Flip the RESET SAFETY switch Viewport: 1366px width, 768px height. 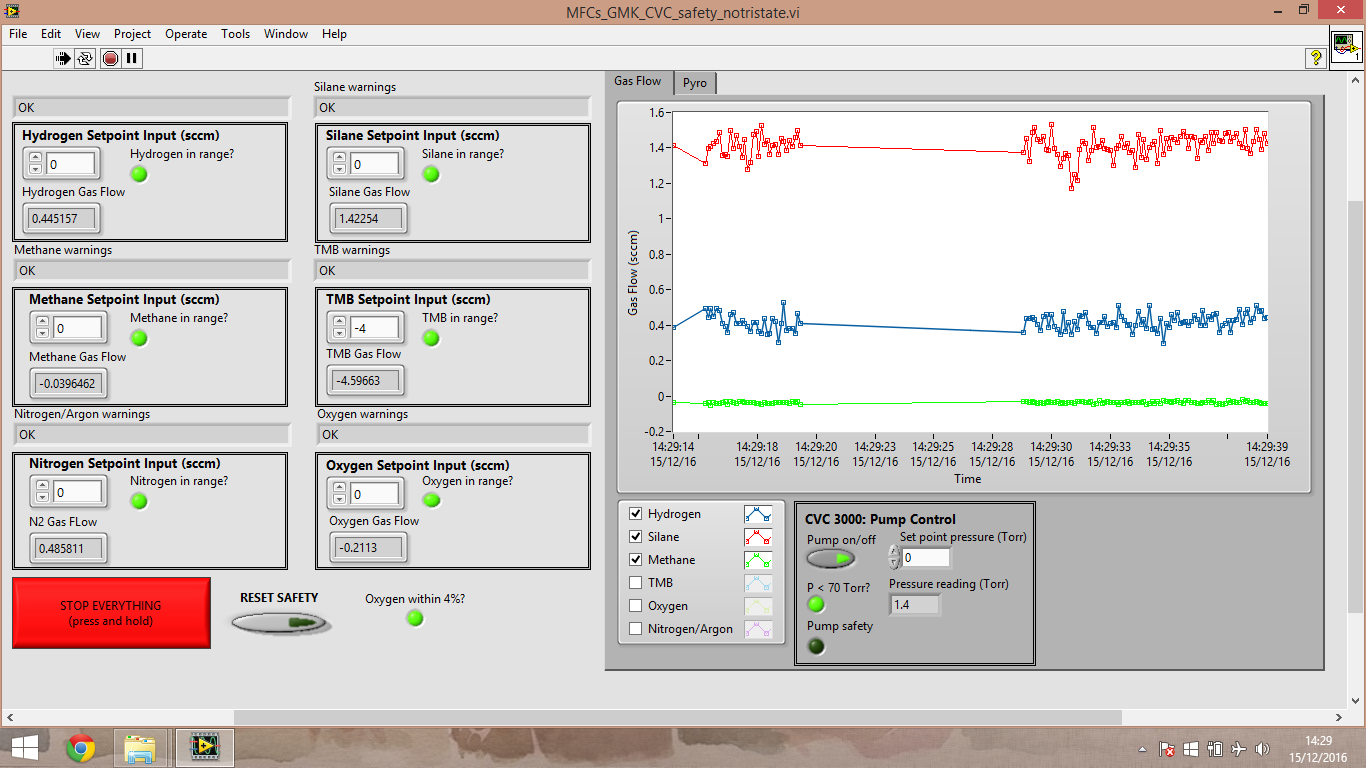click(281, 623)
